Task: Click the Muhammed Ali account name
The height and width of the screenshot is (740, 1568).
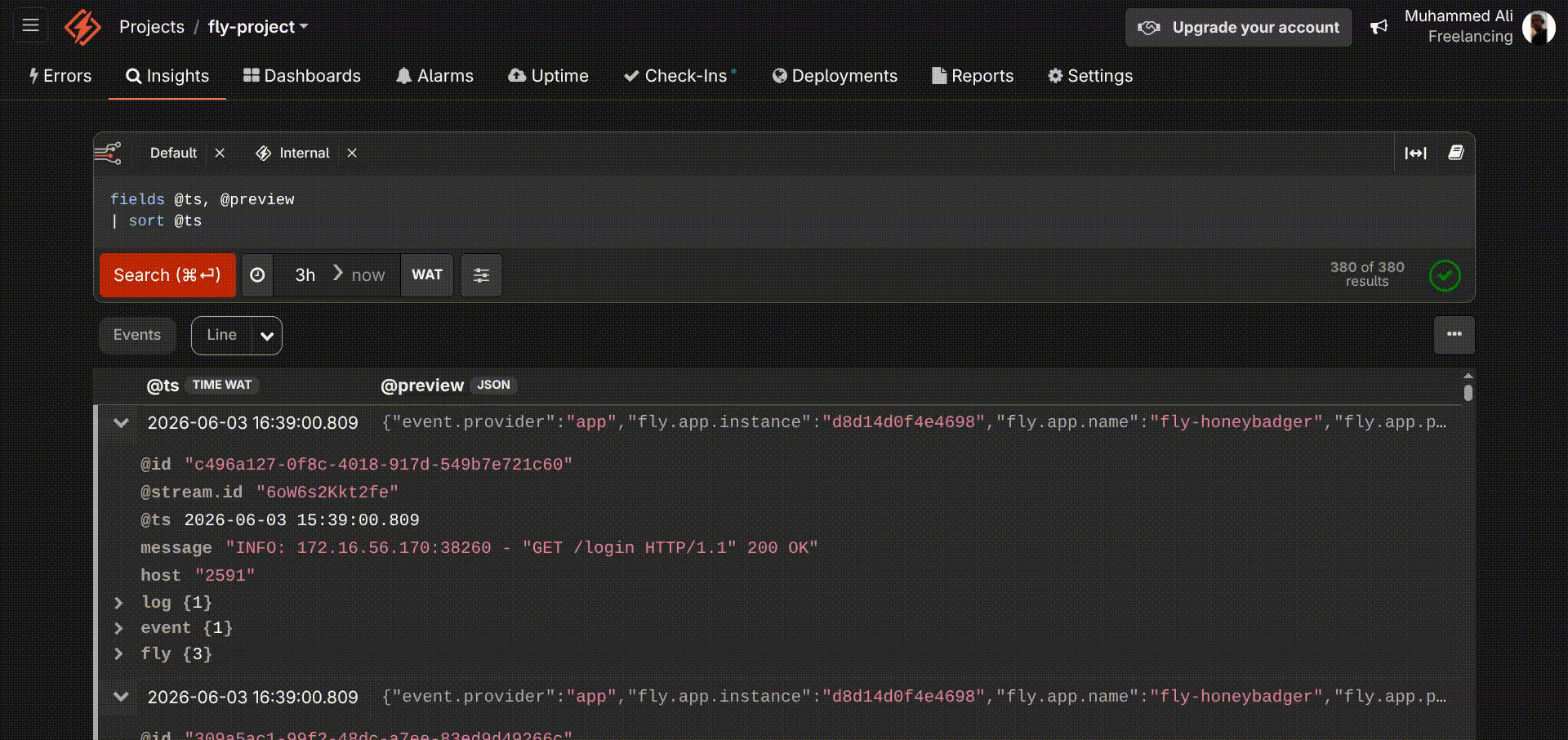Action: pos(1459,16)
